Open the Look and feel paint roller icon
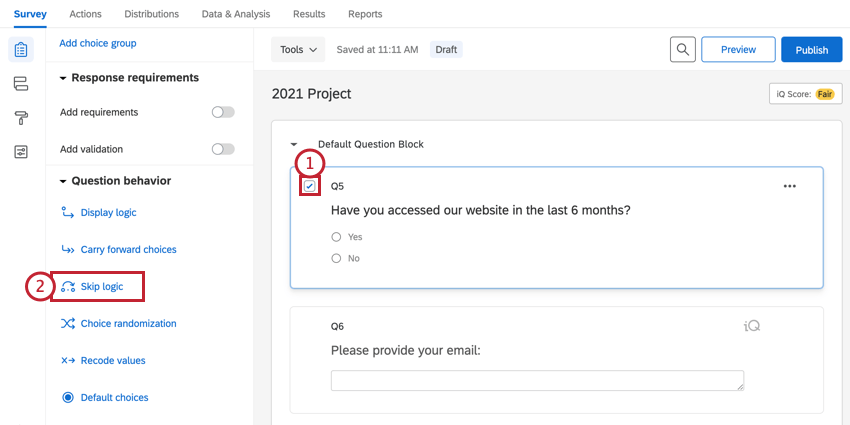The image size is (850, 425). coord(21,118)
